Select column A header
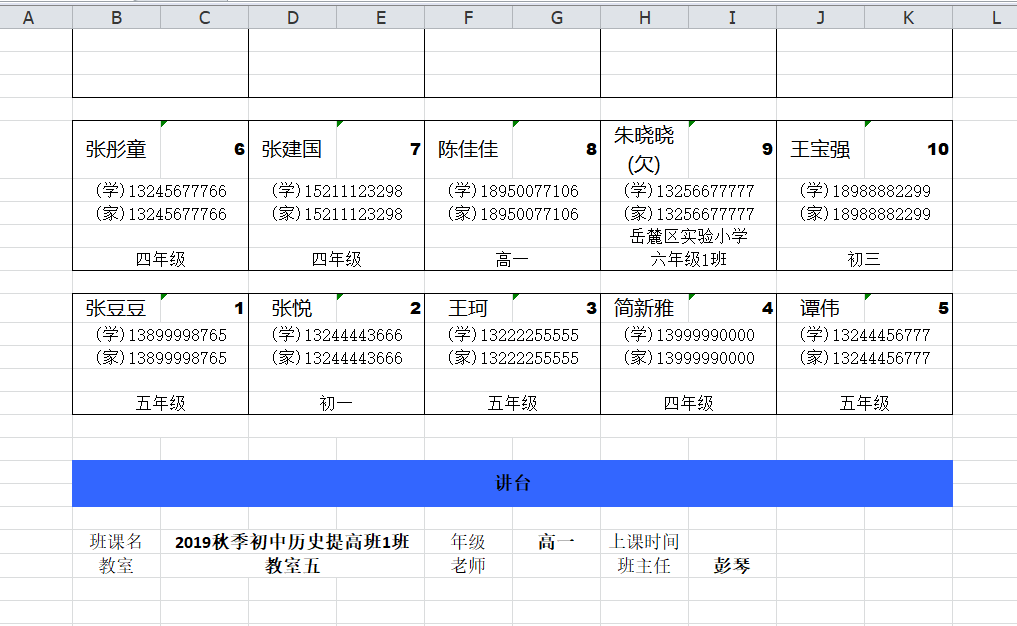This screenshot has height=626, width=1017. 28,17
